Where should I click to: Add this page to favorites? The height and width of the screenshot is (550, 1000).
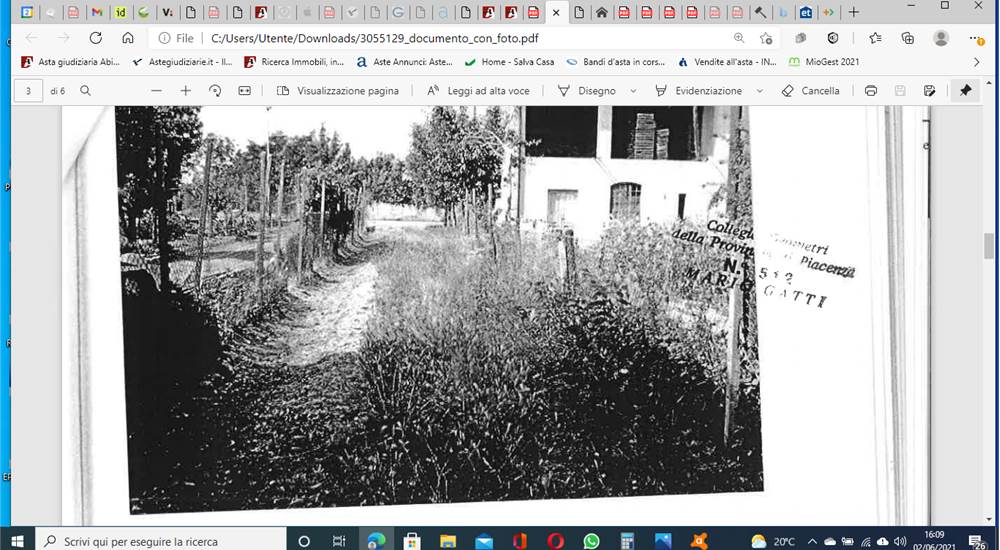coord(766,38)
